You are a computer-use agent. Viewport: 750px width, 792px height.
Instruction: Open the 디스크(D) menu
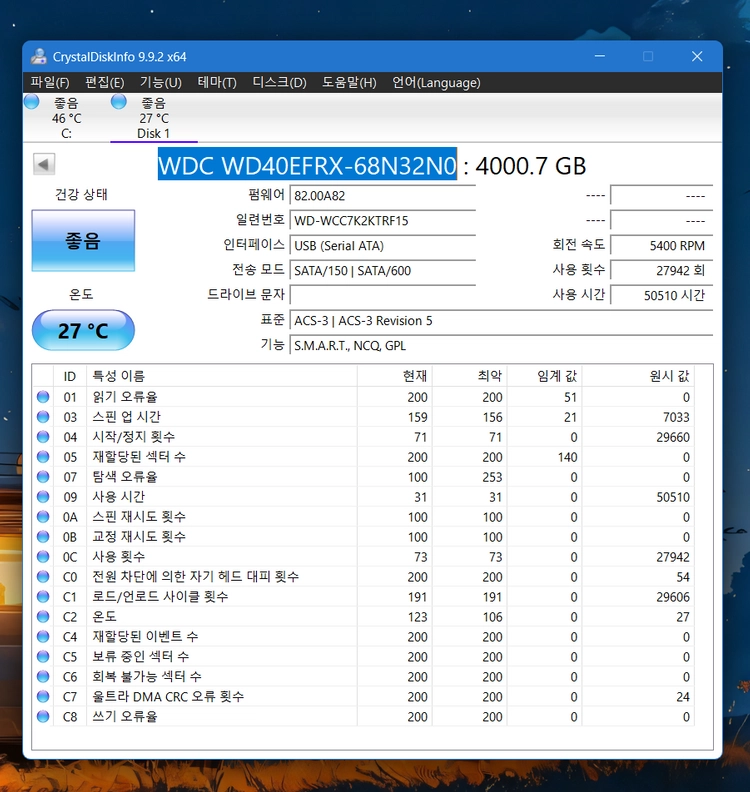pos(279,82)
